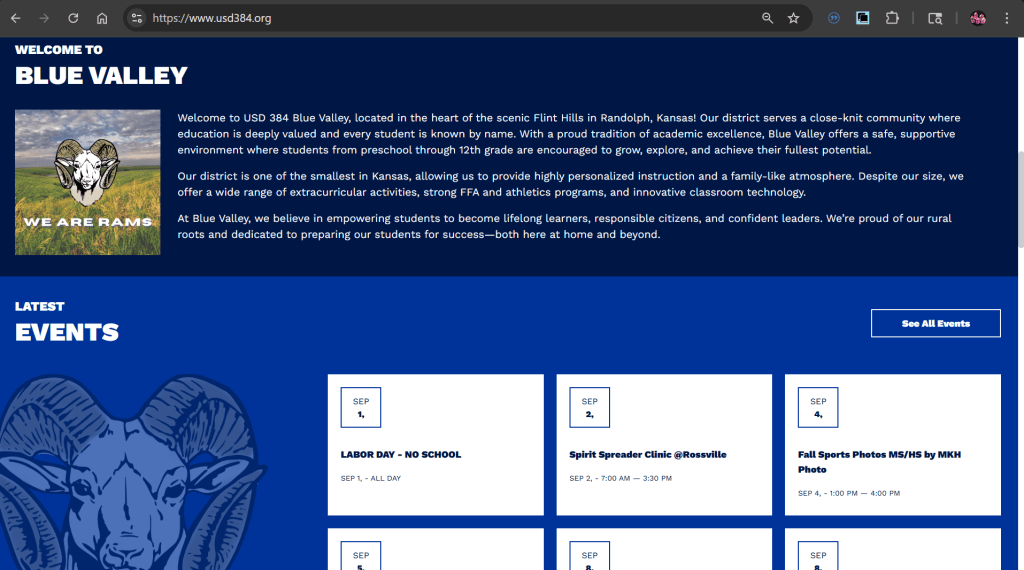Click the We Are Rams image
1024x570 pixels.
tap(88, 182)
